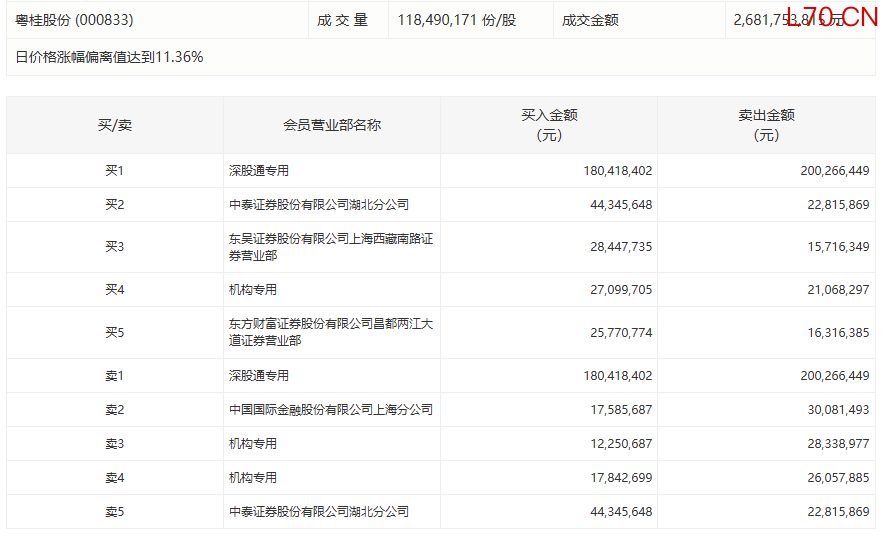Click 深股通专用 in the 卖1 row
The height and width of the screenshot is (537, 882).
tap(258, 376)
